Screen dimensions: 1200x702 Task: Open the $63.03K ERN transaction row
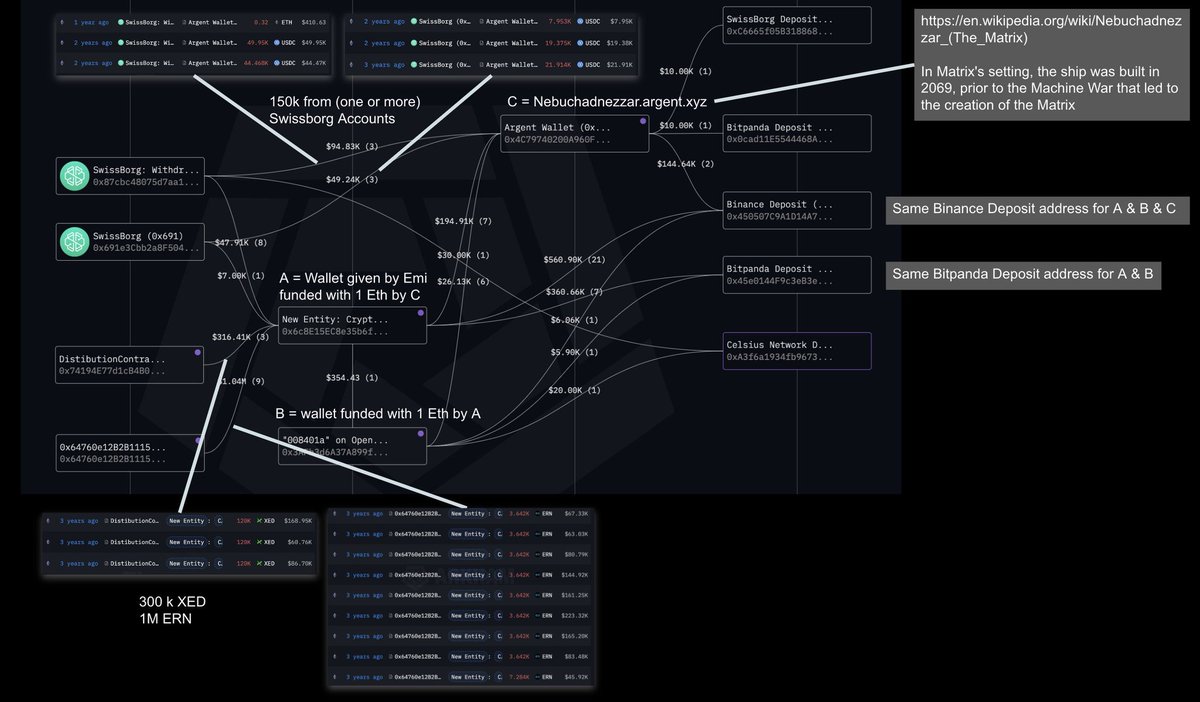[463, 534]
